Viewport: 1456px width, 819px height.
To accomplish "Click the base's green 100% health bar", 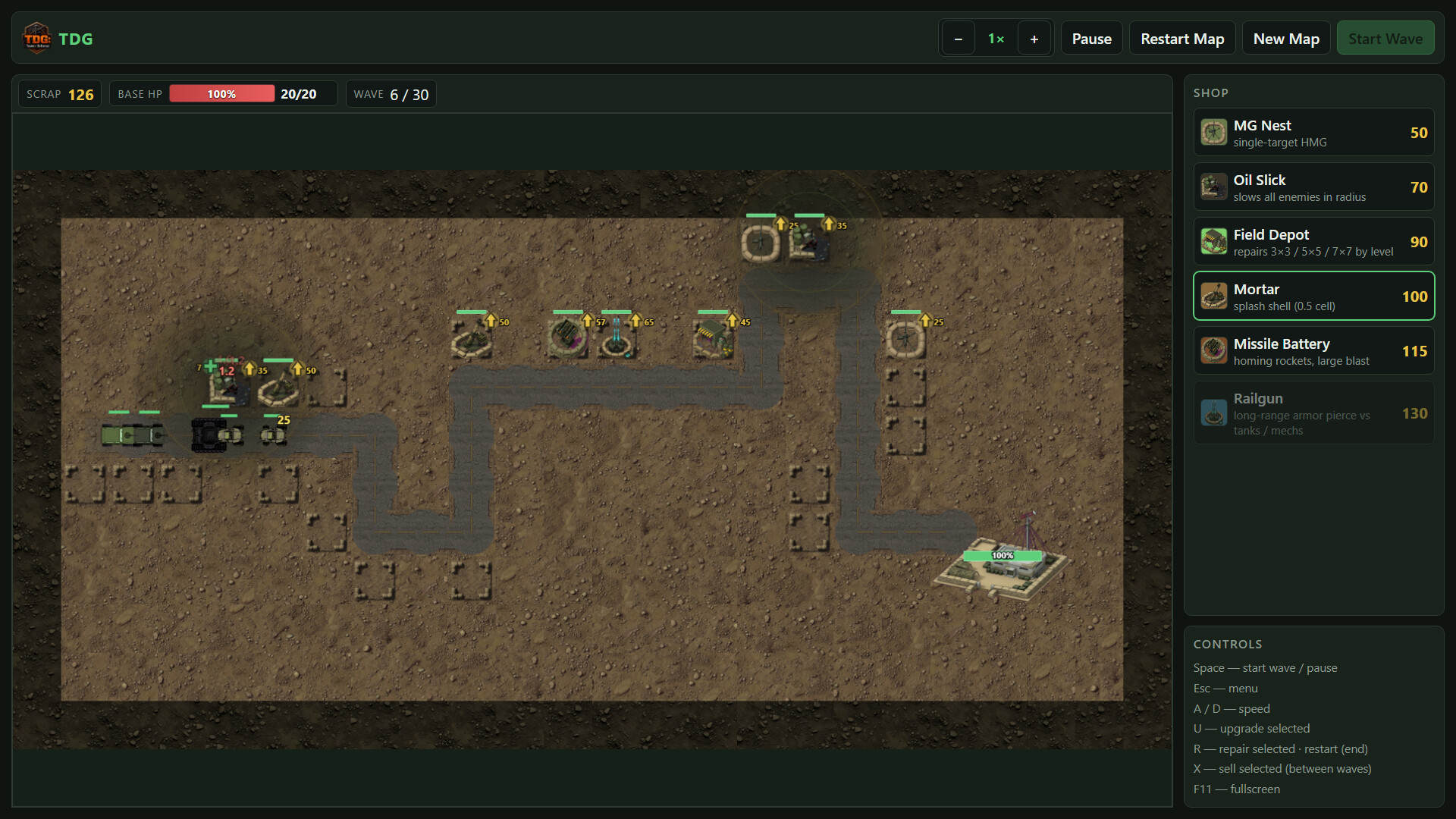I will [x=1003, y=555].
